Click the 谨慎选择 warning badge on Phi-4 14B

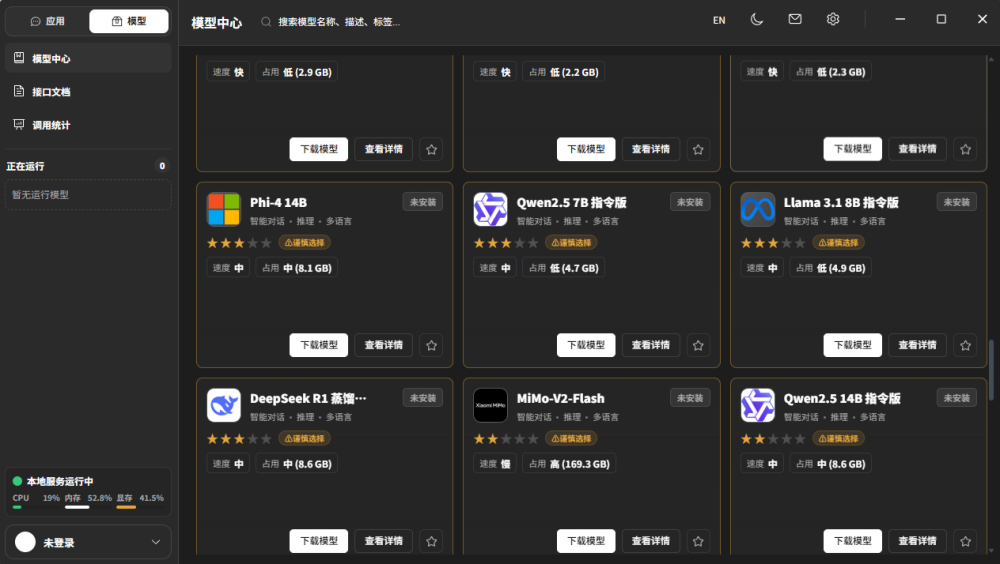304,242
